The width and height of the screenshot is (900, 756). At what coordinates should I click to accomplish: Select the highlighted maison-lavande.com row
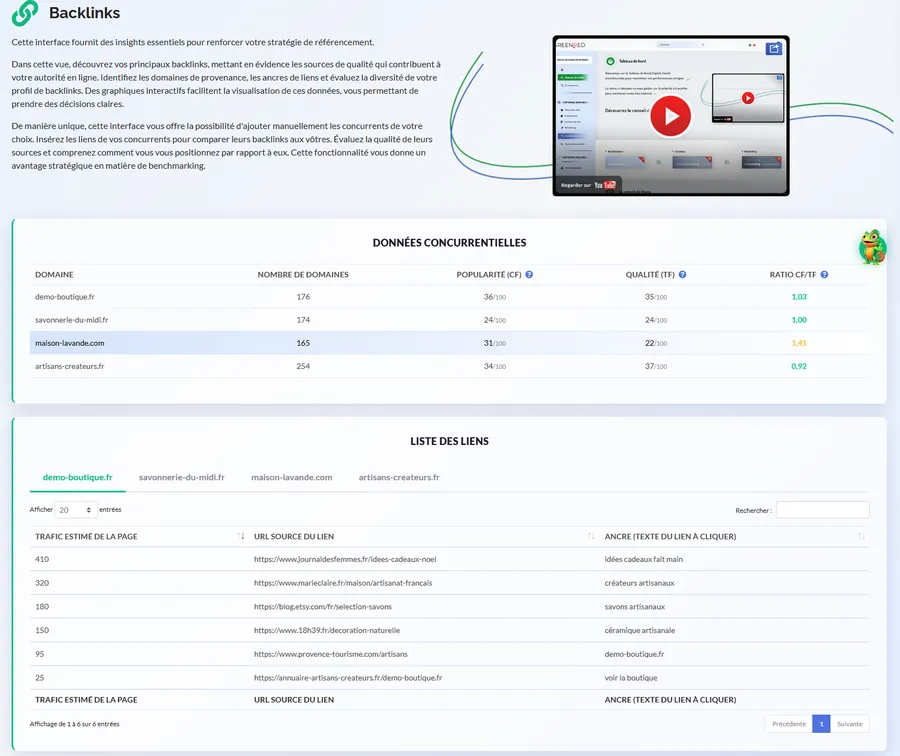(449, 343)
